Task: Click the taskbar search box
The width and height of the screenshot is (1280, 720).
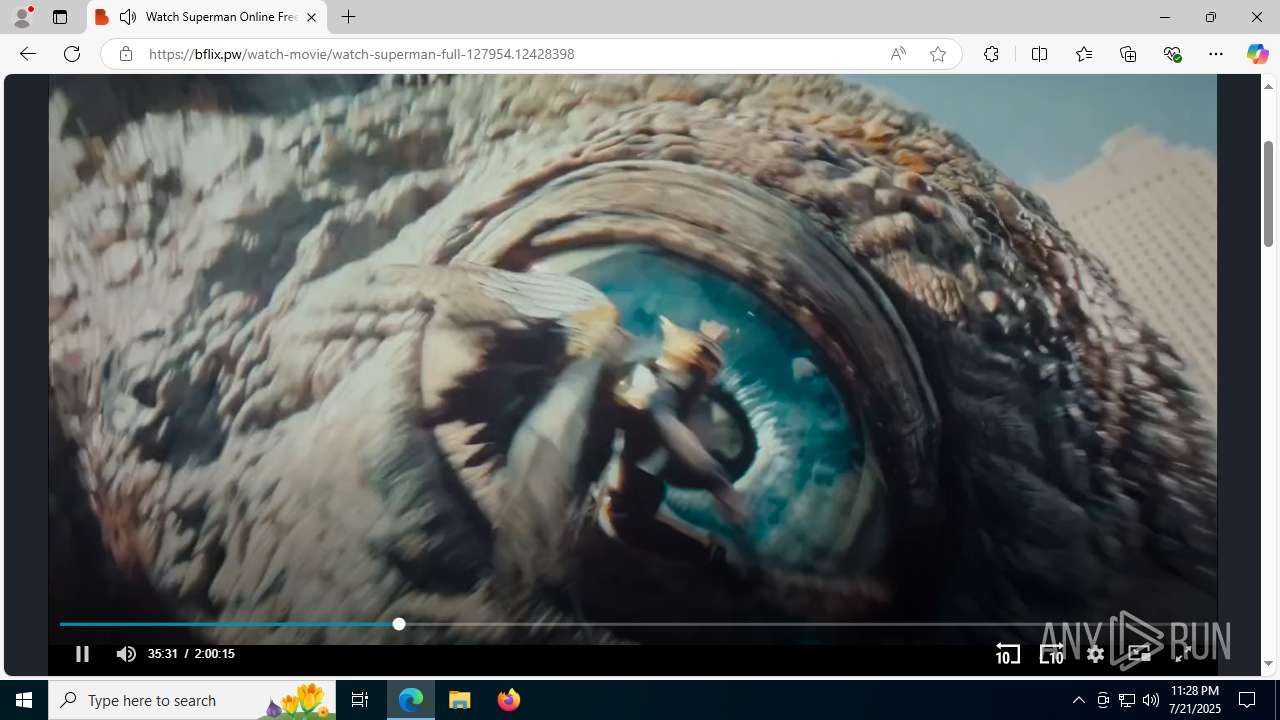Action: (192, 700)
